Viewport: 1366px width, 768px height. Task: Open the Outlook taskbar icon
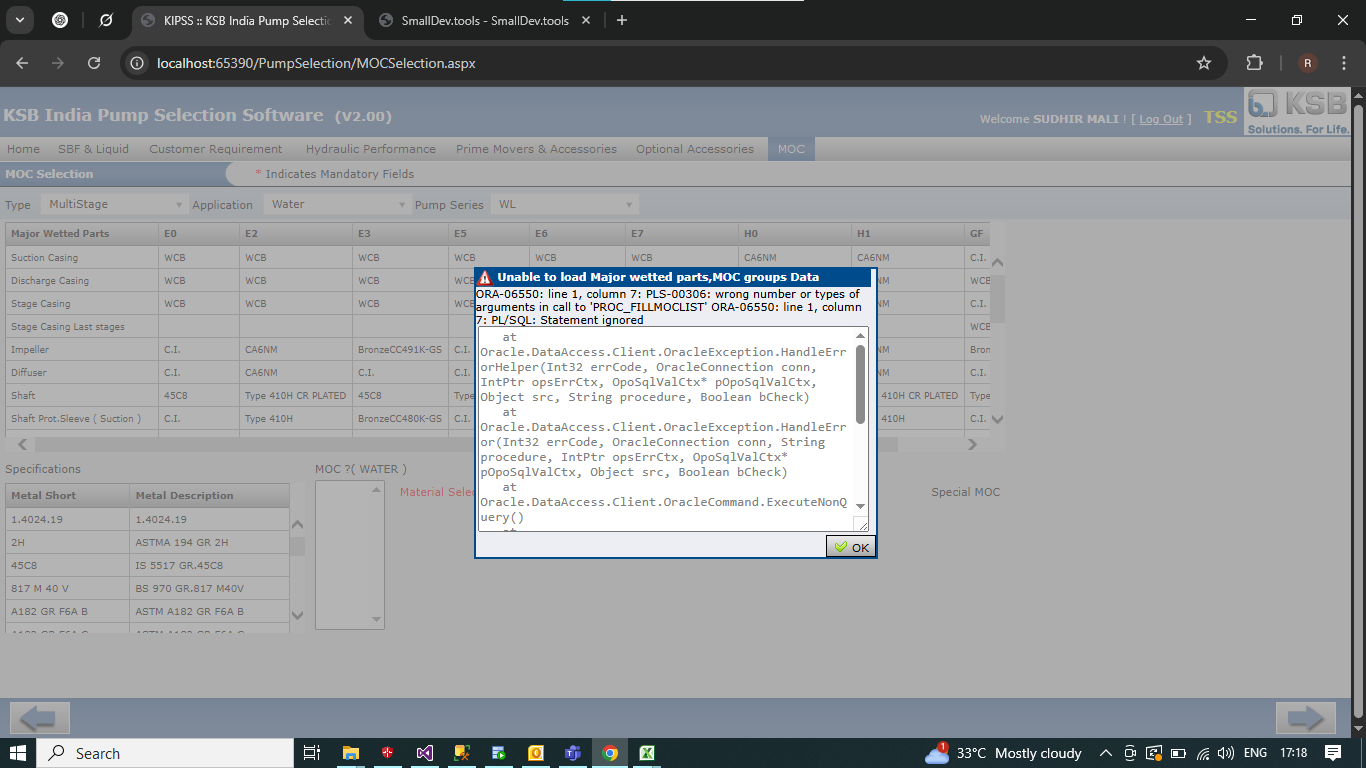[x=536, y=753]
